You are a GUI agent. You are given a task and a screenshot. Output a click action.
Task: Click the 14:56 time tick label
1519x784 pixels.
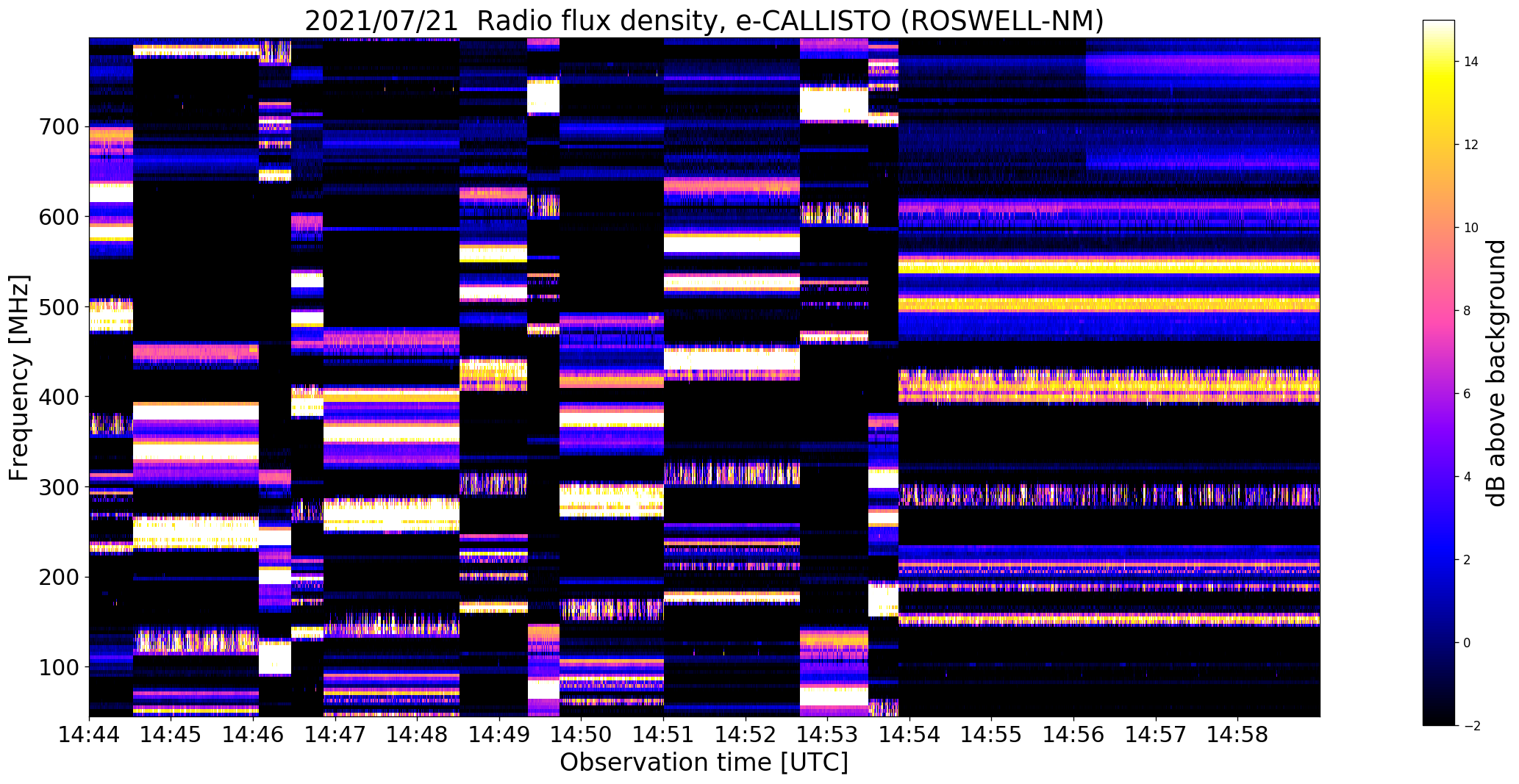click(x=1074, y=735)
